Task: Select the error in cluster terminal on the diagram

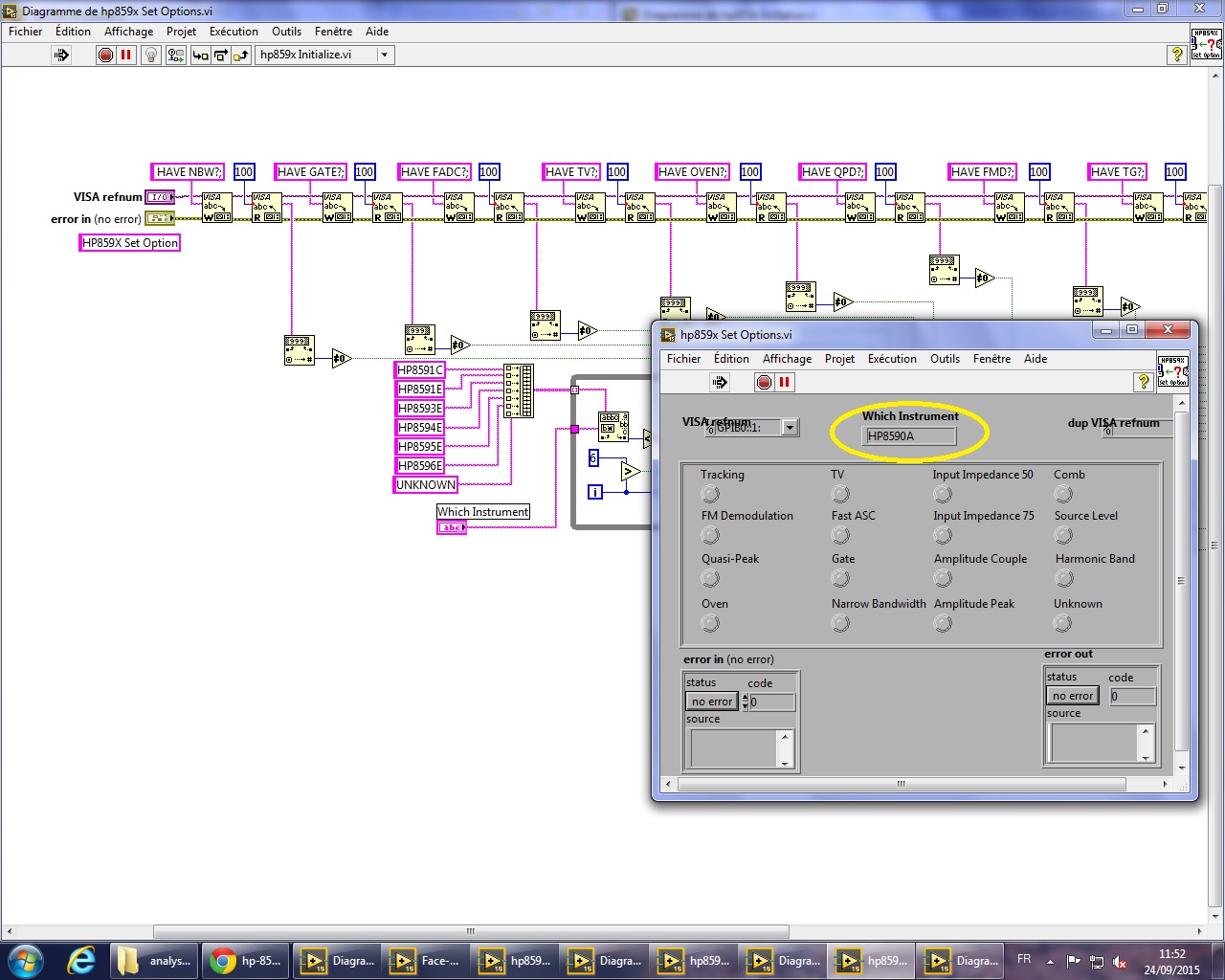Action: [x=160, y=218]
